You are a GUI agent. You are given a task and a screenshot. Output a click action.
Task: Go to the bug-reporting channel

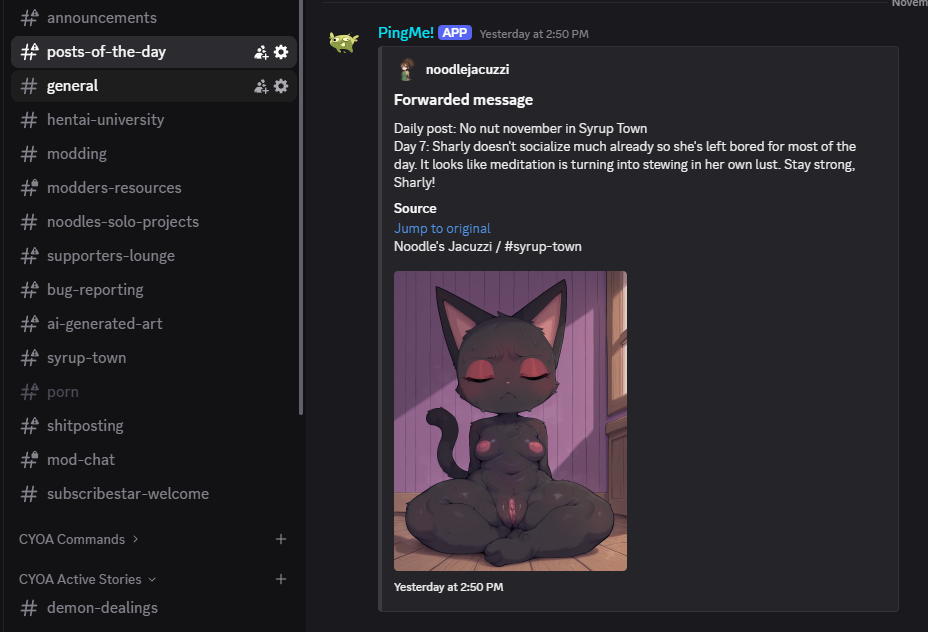(x=95, y=290)
